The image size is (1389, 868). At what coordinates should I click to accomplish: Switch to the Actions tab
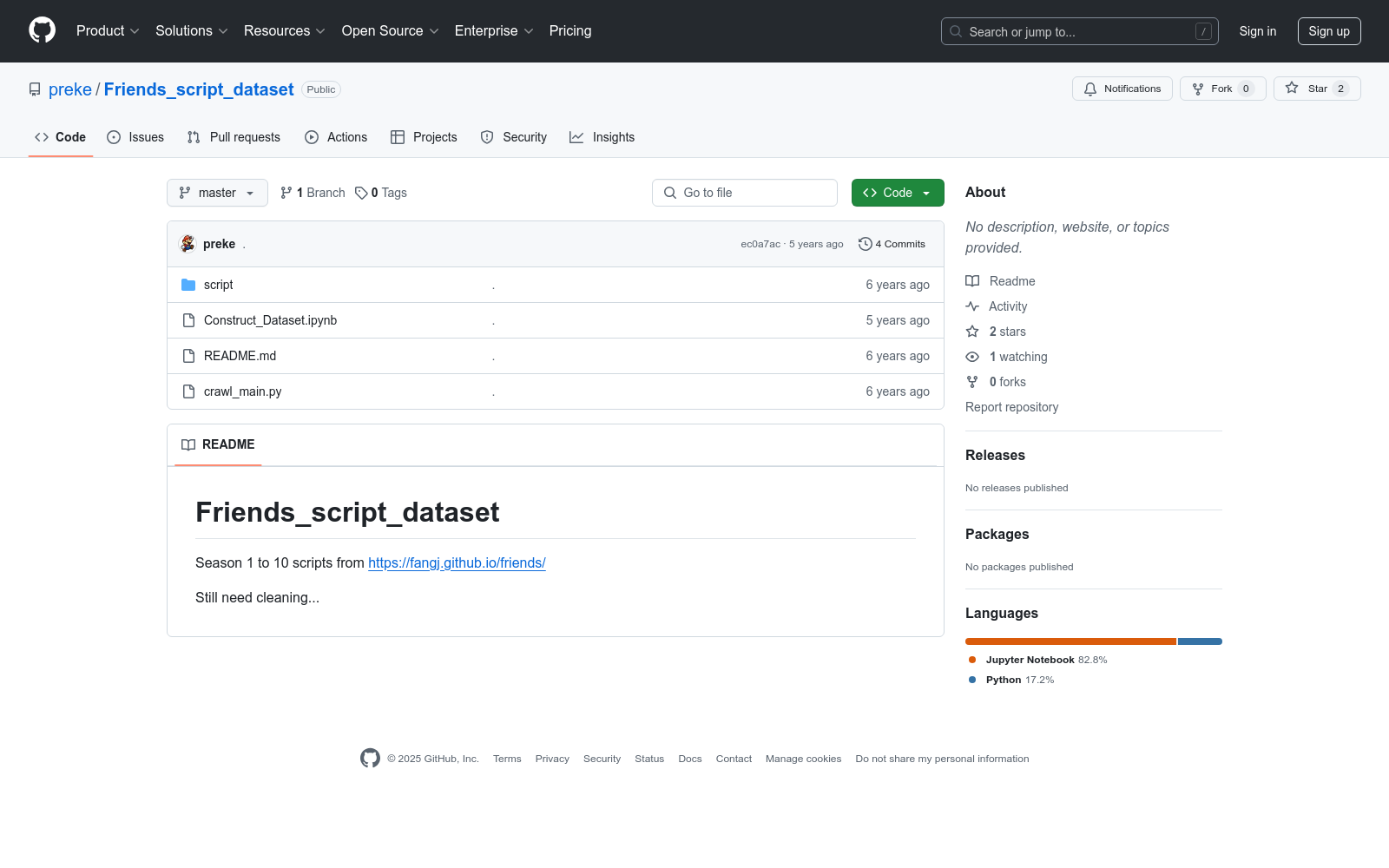[x=336, y=137]
